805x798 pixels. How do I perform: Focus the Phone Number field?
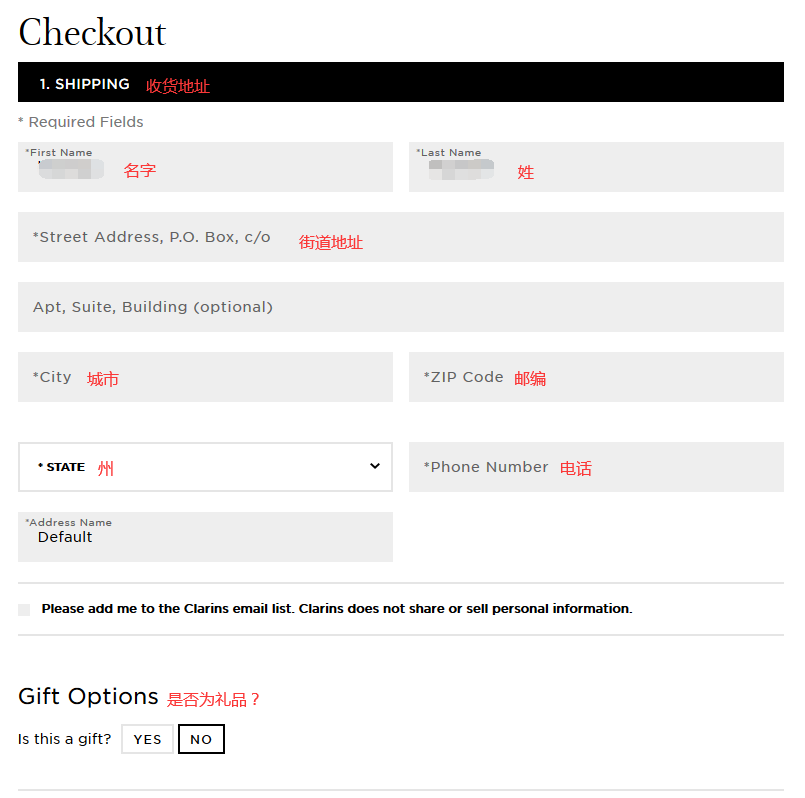coord(596,467)
